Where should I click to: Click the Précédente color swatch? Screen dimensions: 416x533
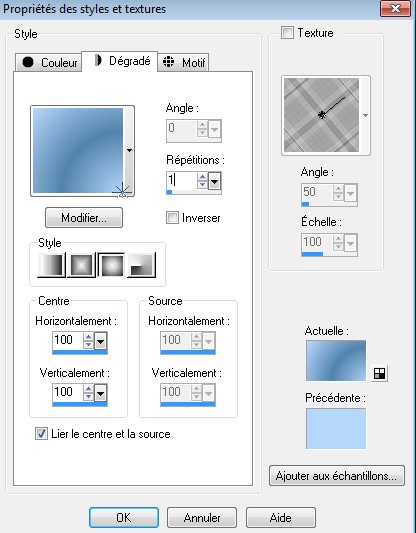[x=336, y=429]
